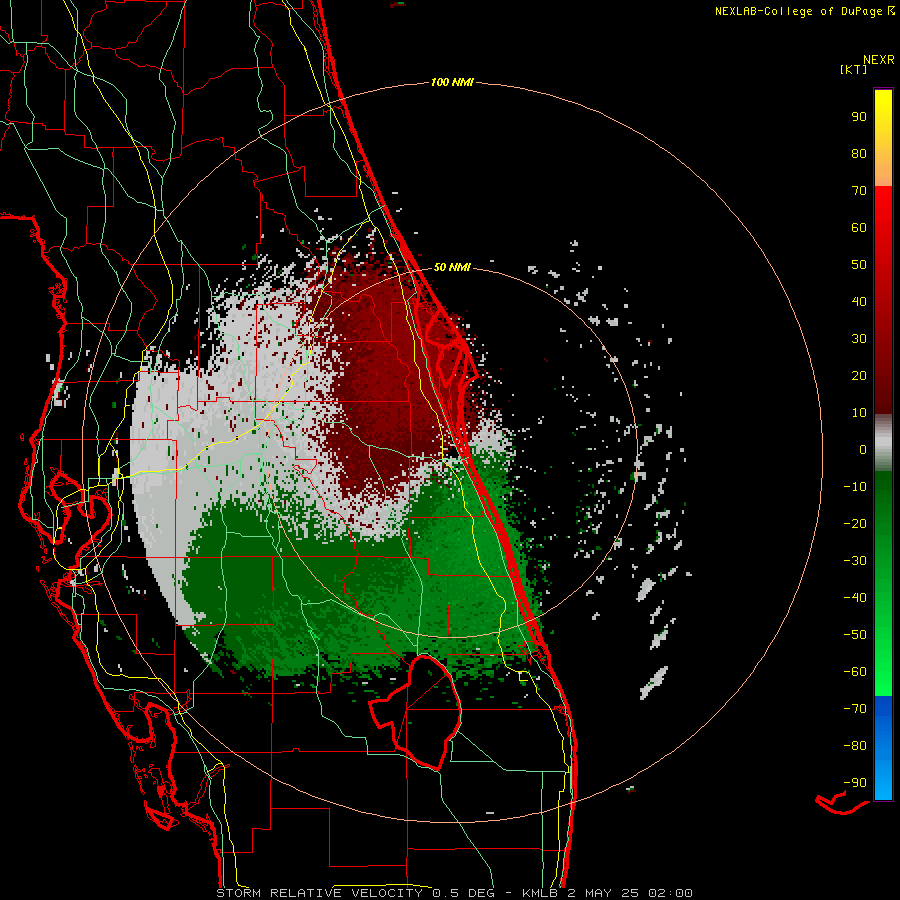Click the 80 value on velocity scale
Screen dimensions: 900x900
point(859,154)
